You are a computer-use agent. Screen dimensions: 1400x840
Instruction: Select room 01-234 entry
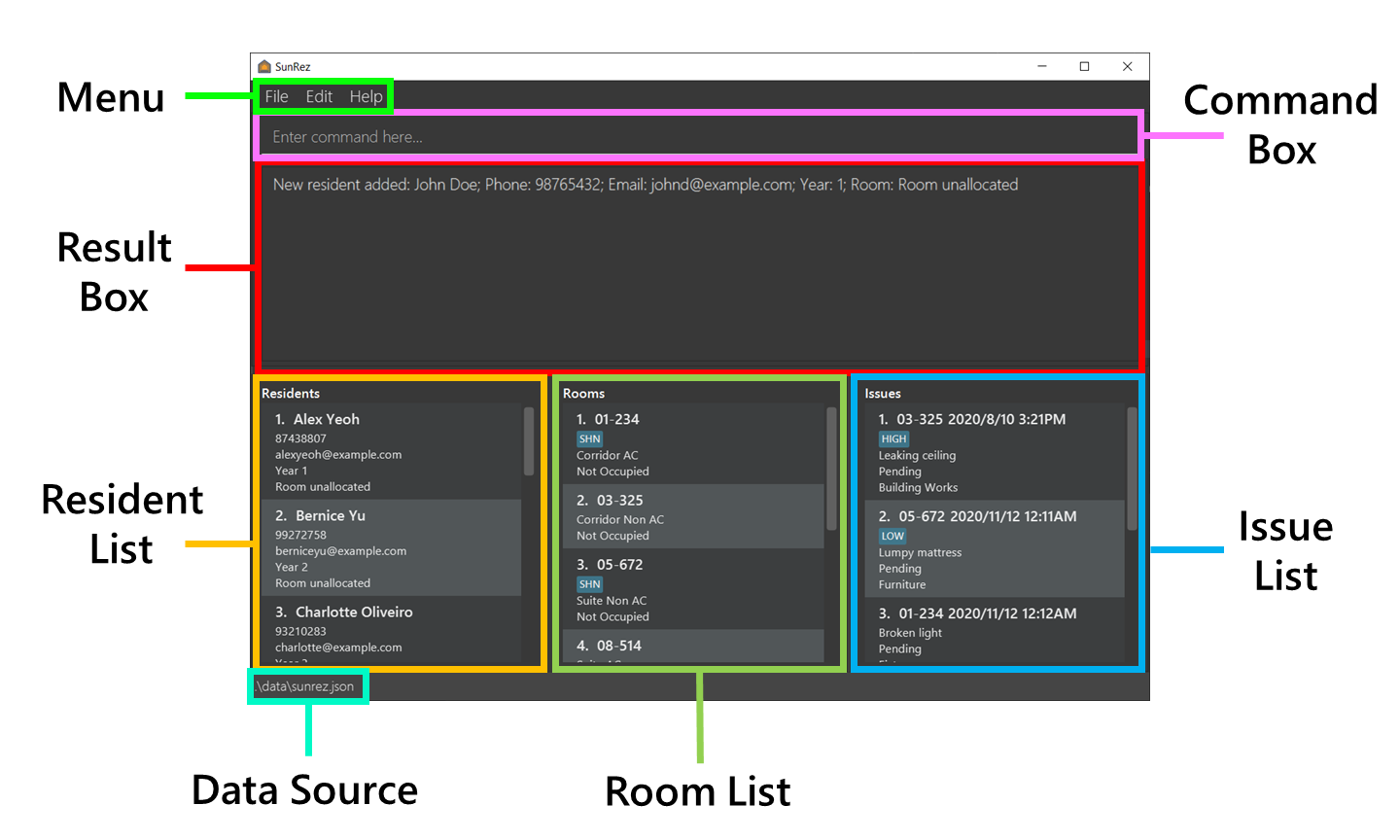pos(693,444)
